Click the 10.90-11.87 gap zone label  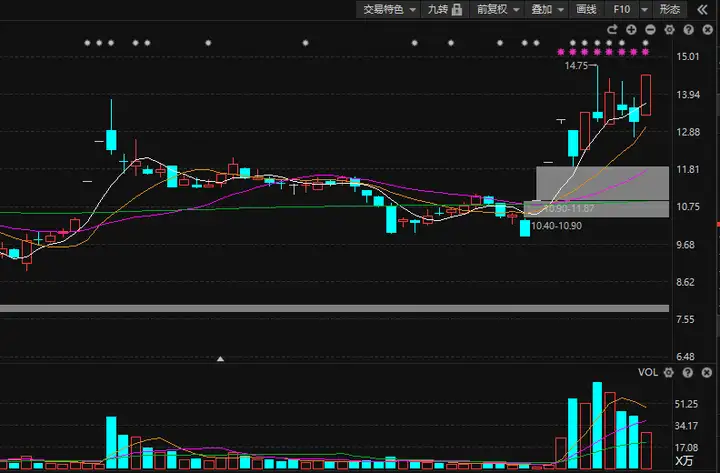pos(569,208)
